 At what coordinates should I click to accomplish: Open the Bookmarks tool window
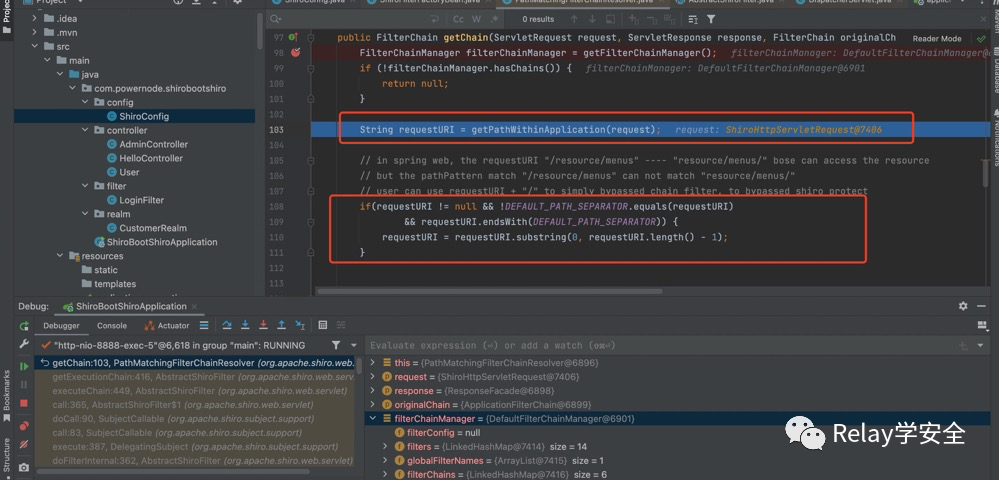(7, 395)
